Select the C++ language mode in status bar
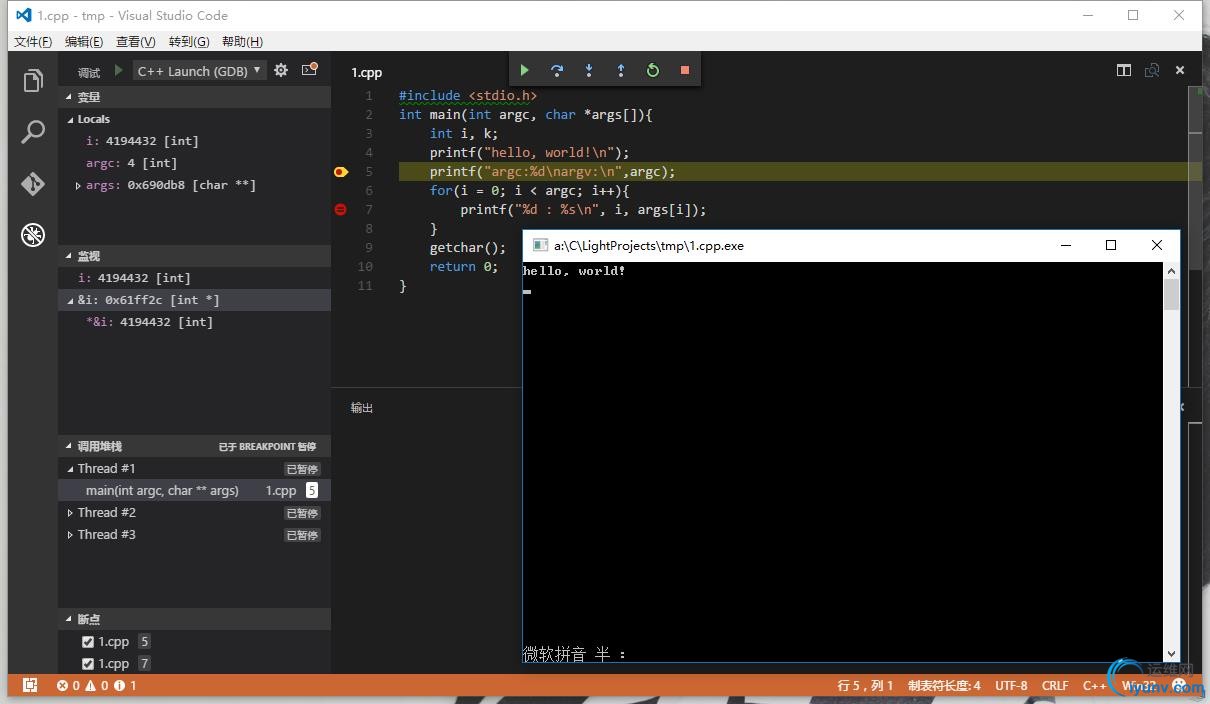The image size is (1210, 704). tap(1094, 686)
